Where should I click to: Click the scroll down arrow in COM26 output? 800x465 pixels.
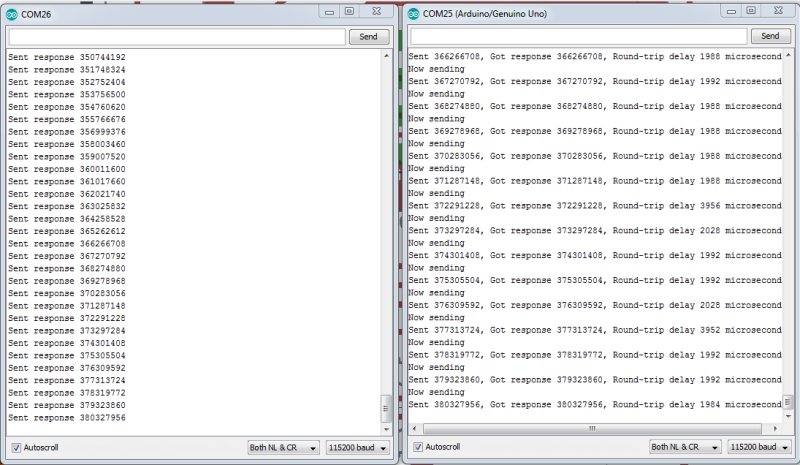click(x=386, y=429)
